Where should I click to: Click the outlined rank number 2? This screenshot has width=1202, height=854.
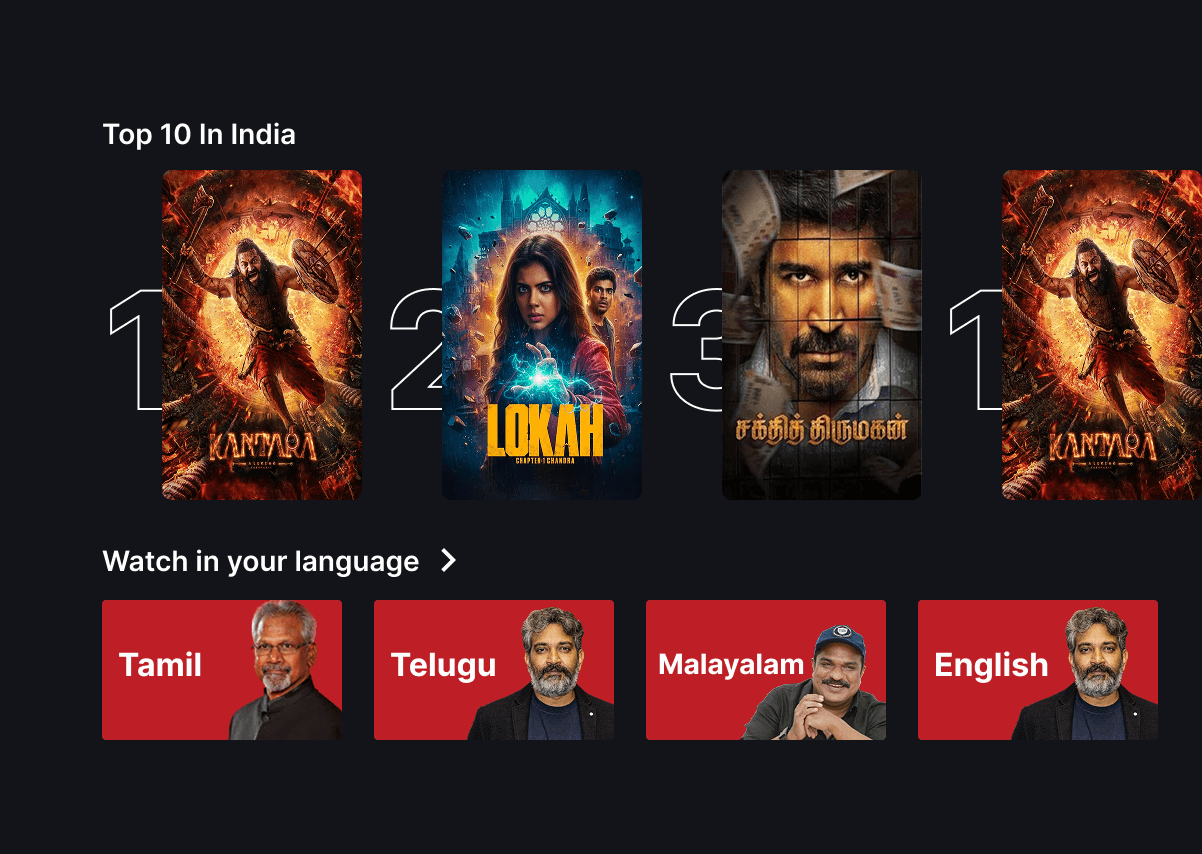[x=415, y=351]
